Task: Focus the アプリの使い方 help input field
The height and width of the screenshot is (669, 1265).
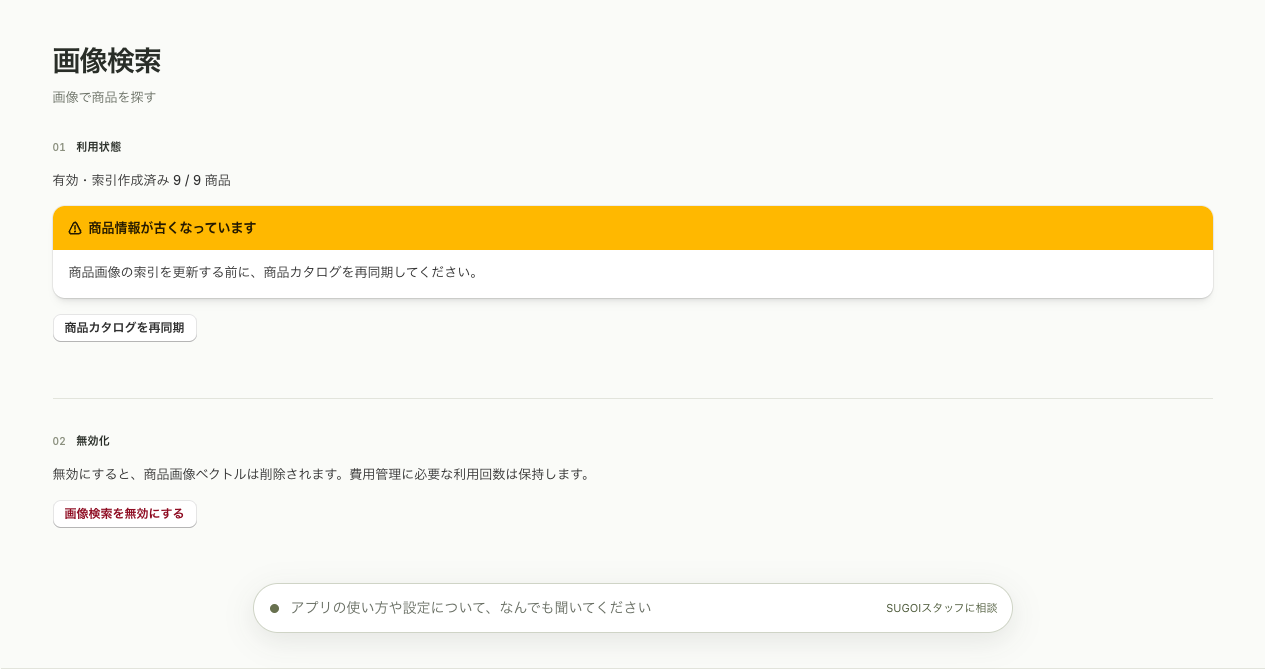Action: tap(580, 608)
